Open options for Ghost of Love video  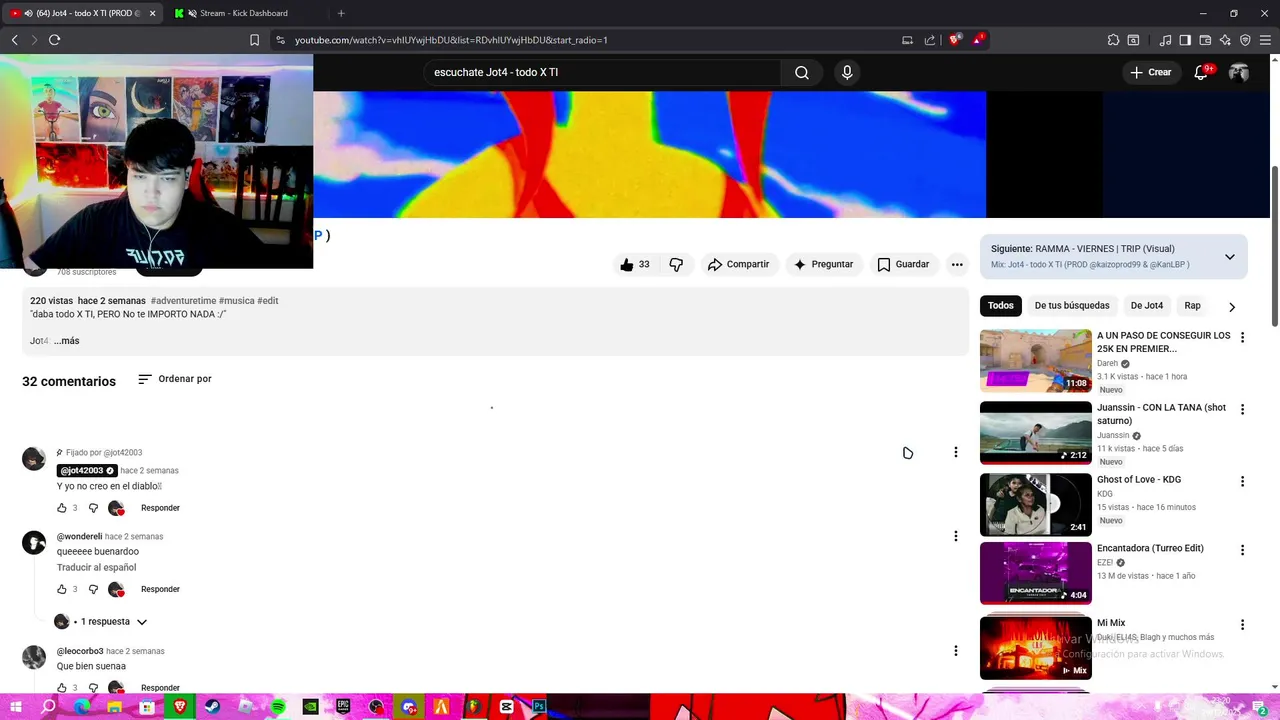click(1242, 481)
